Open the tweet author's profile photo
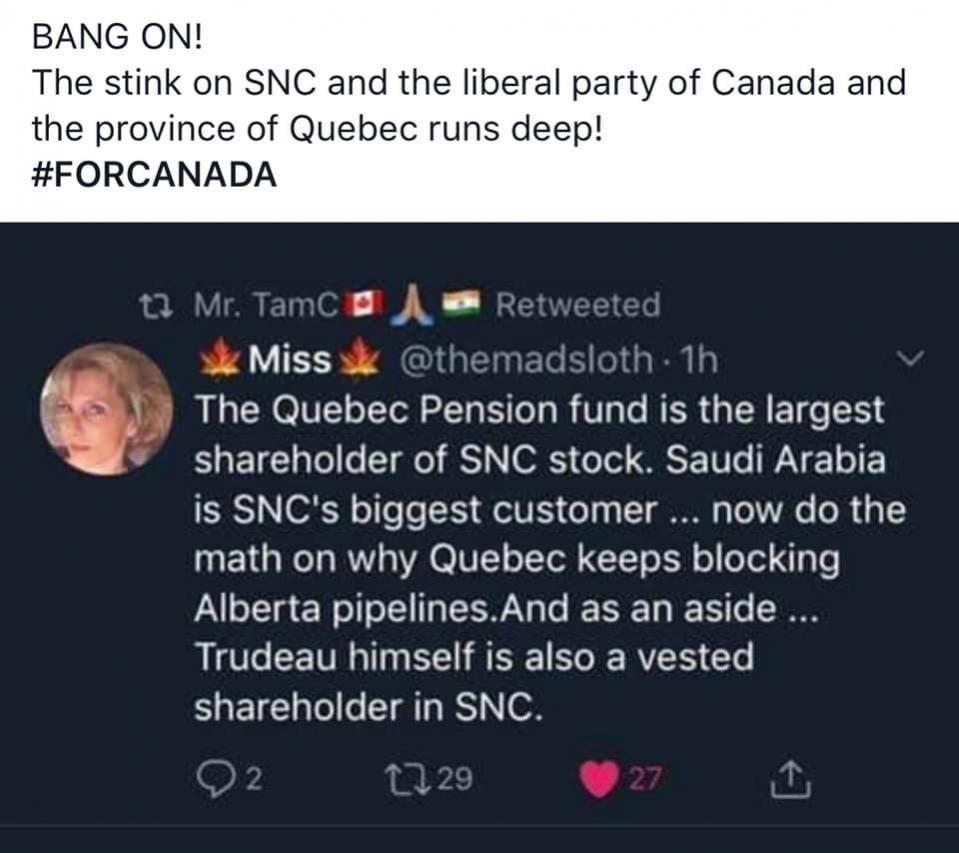This screenshot has height=853, width=959. [106, 409]
